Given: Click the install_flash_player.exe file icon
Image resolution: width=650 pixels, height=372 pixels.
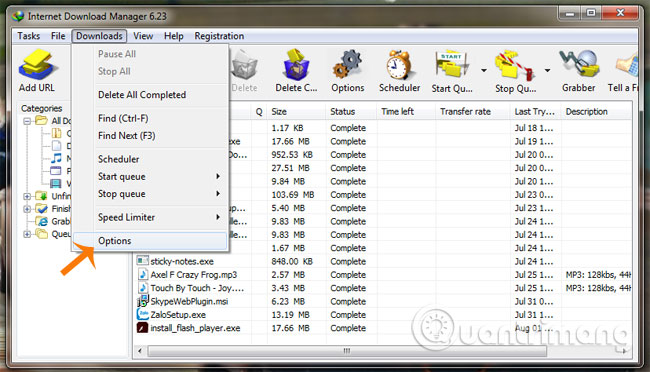Looking at the screenshot, I should pos(142,328).
